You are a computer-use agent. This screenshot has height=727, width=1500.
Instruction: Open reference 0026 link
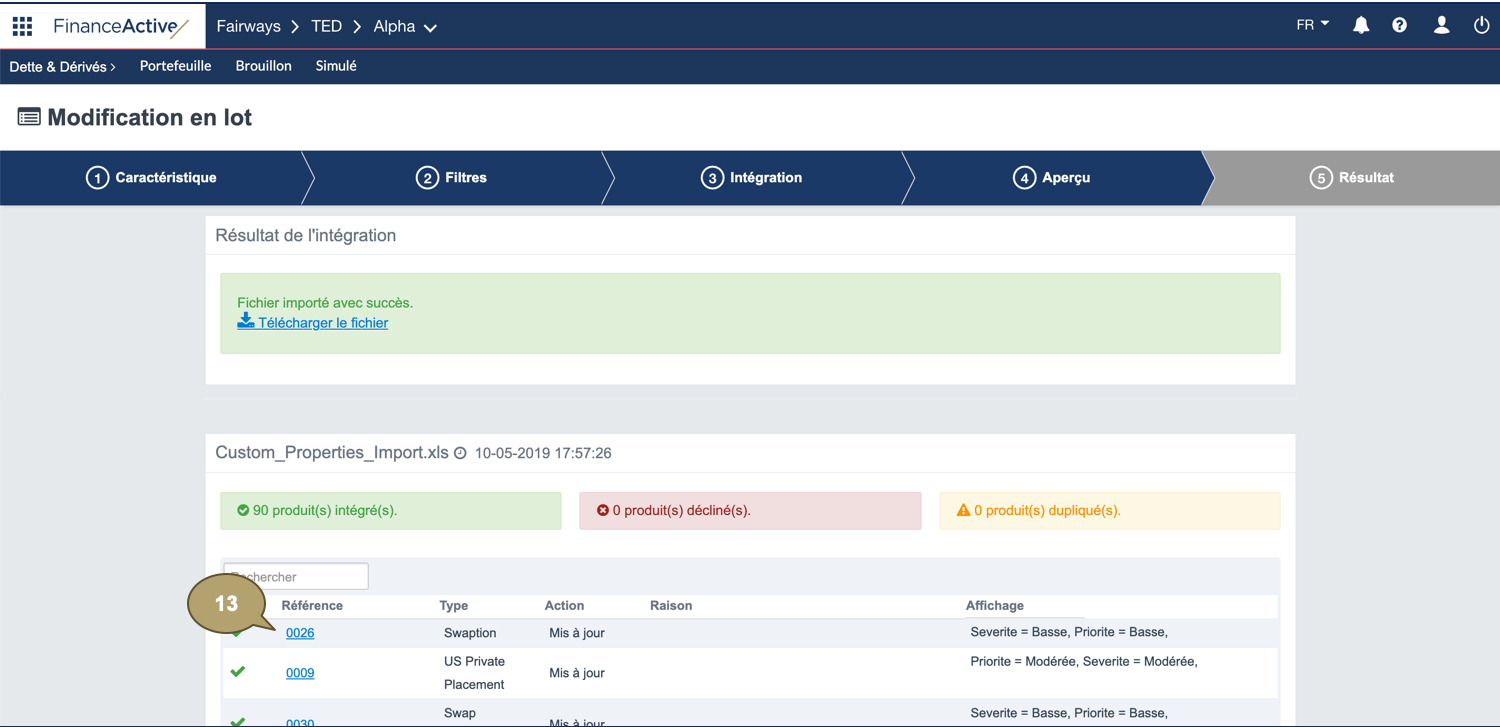pyautogui.click(x=300, y=633)
